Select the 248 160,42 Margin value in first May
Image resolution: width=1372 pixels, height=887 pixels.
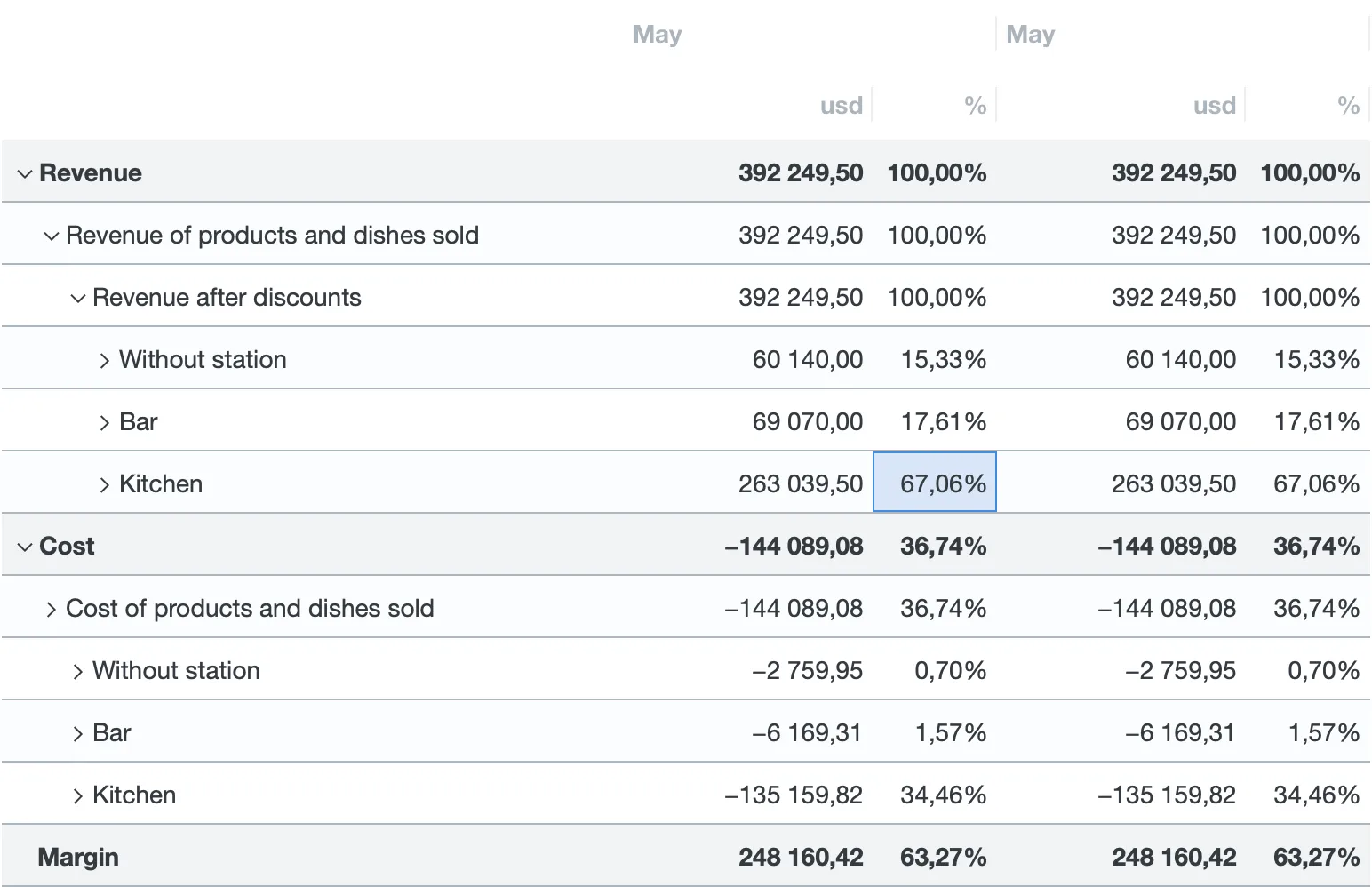click(x=800, y=857)
